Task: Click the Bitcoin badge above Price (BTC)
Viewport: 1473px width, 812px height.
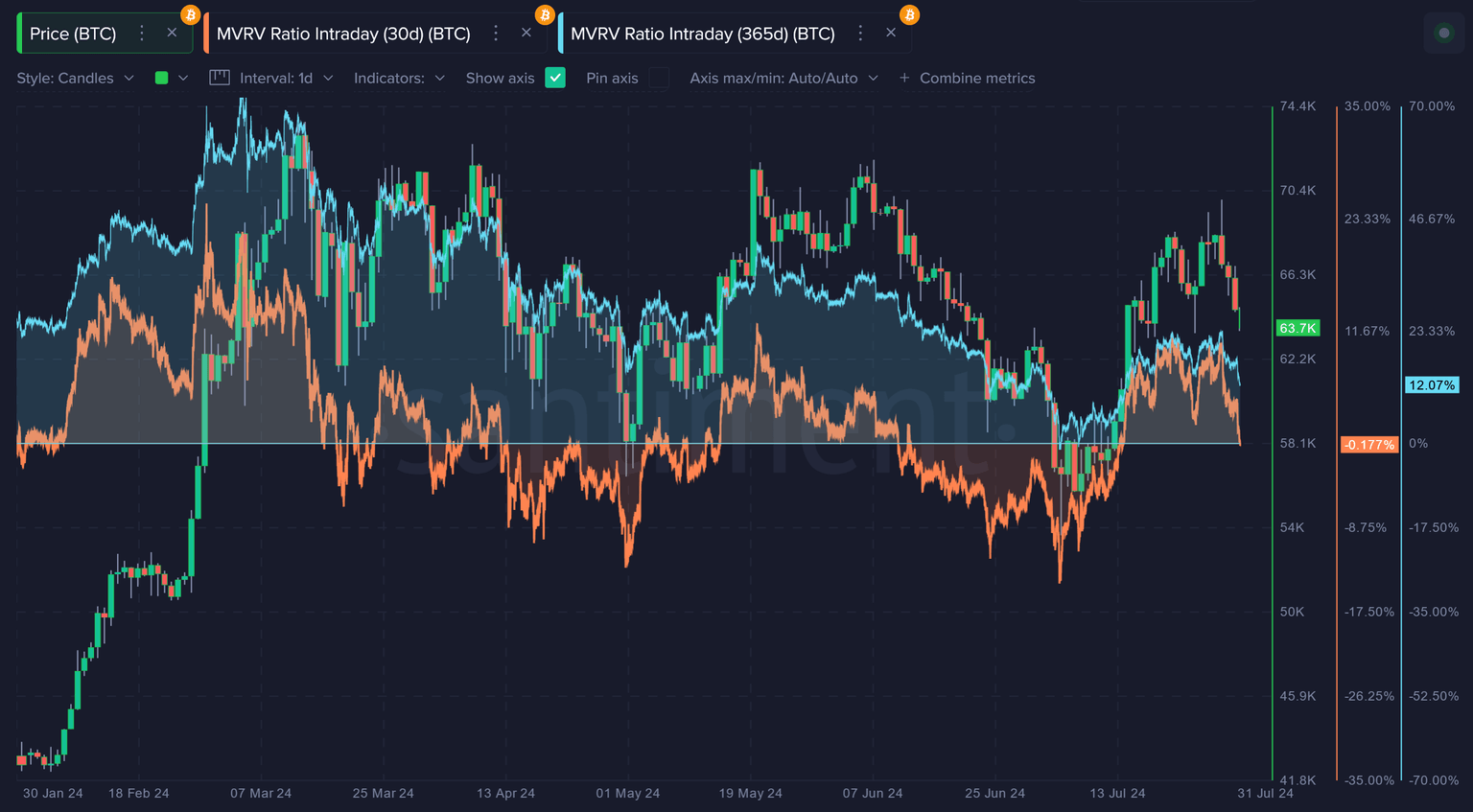Action: (x=191, y=15)
